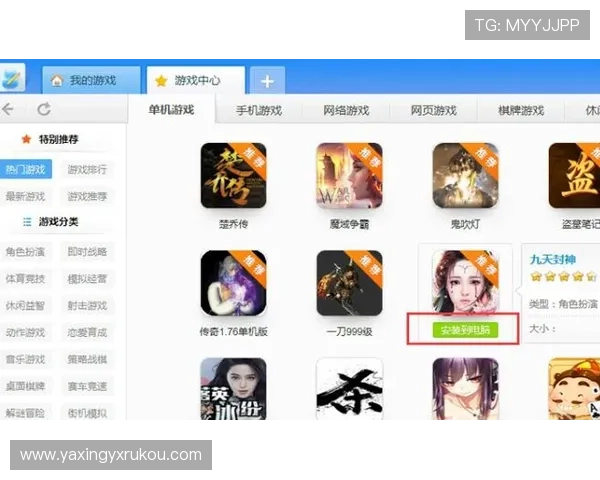The width and height of the screenshot is (600, 480).
Task: Open the game icon showing 冰 text
Action: coord(233,389)
